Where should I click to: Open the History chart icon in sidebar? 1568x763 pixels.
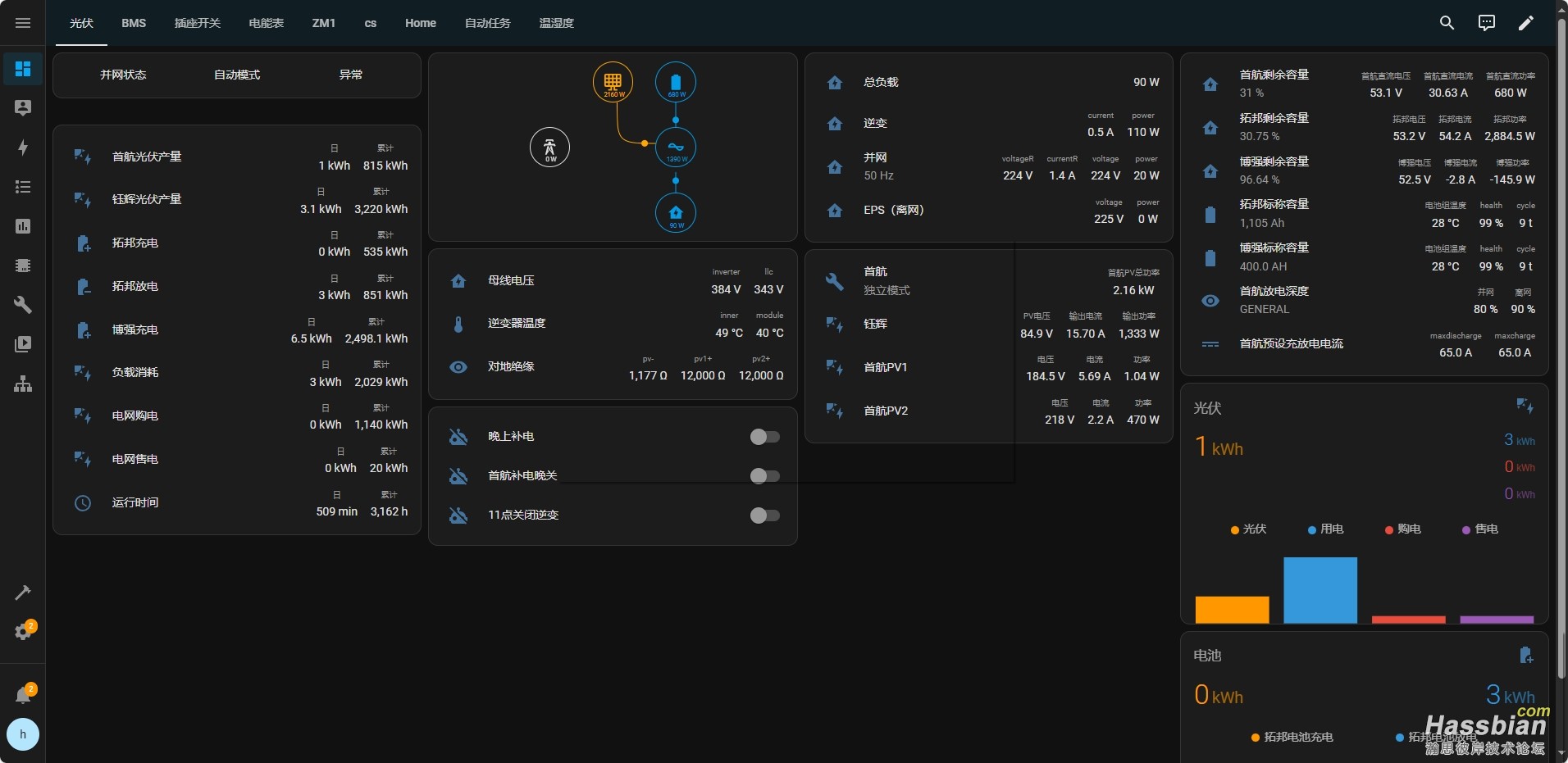pyautogui.click(x=23, y=226)
